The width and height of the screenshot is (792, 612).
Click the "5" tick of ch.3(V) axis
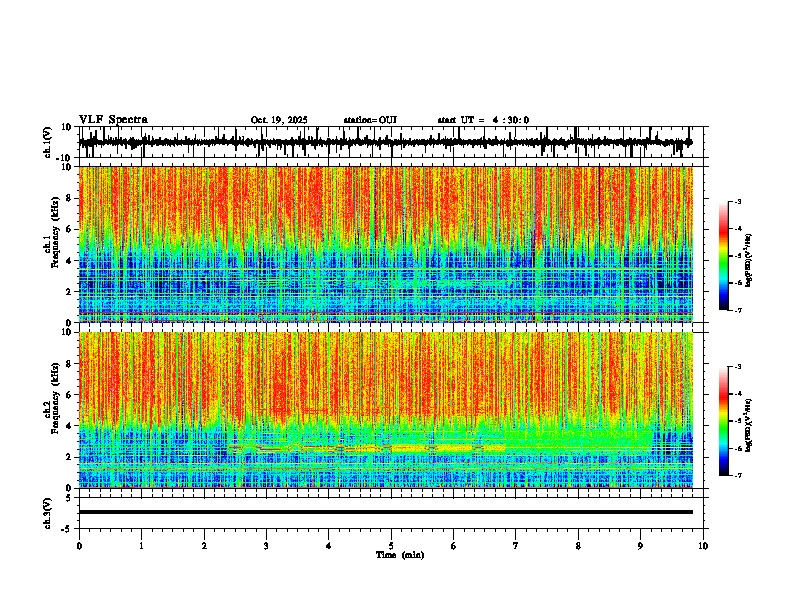69,498
